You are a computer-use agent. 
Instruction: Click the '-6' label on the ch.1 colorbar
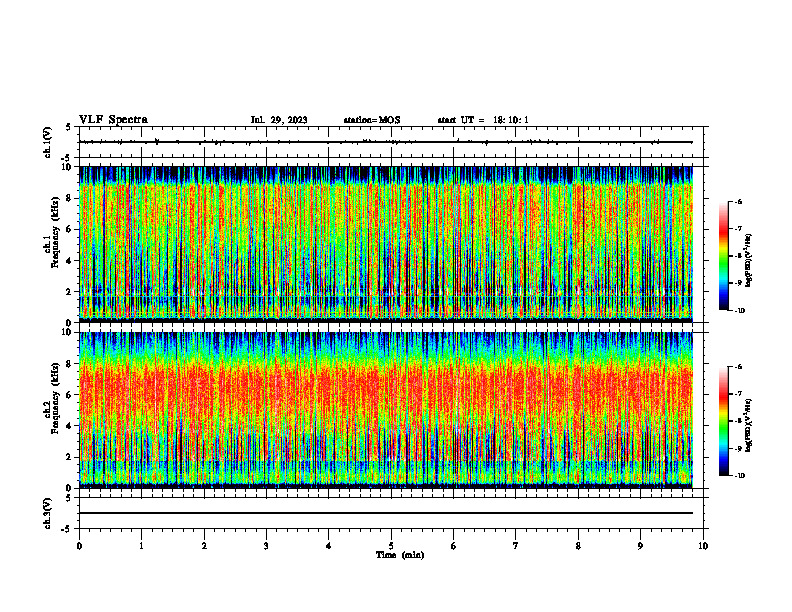click(738, 202)
